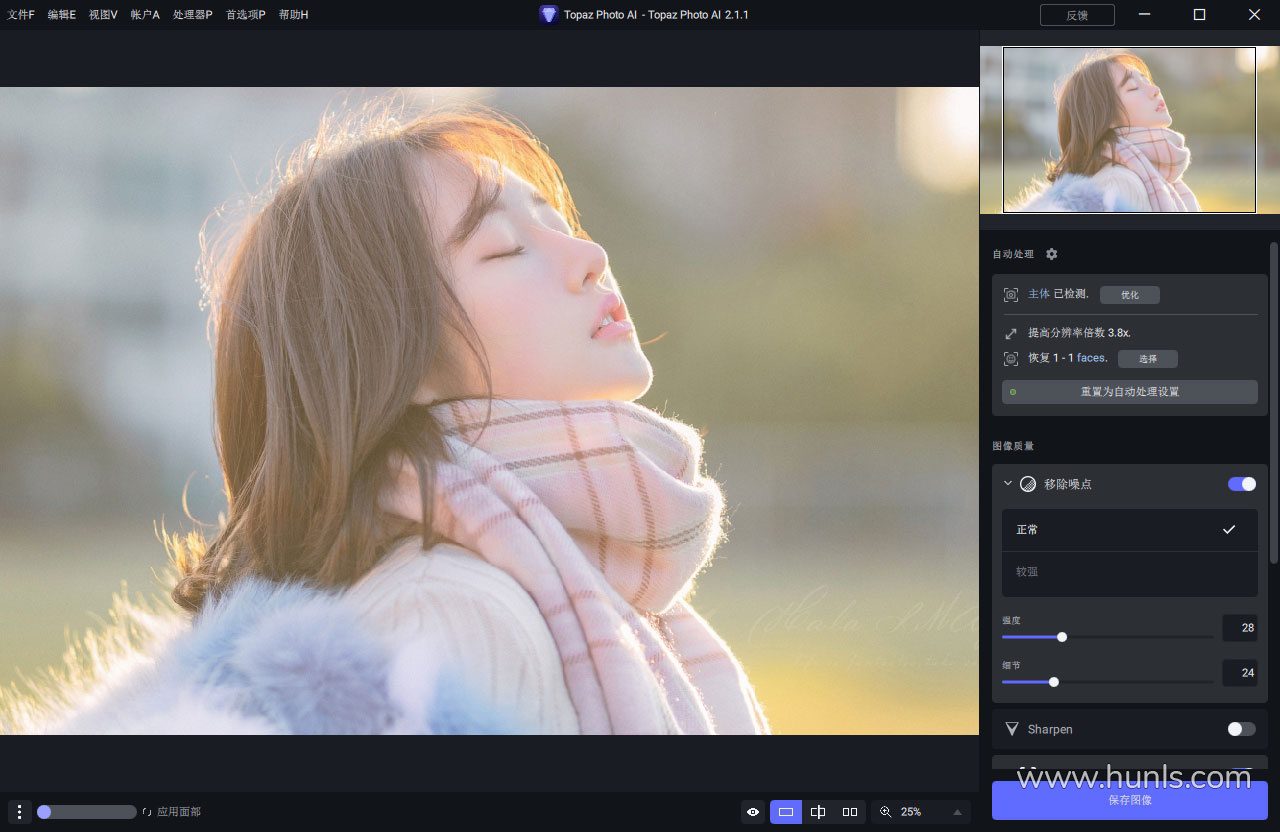Switch to side-by-side view icon
The height and width of the screenshot is (832, 1280).
pos(850,812)
